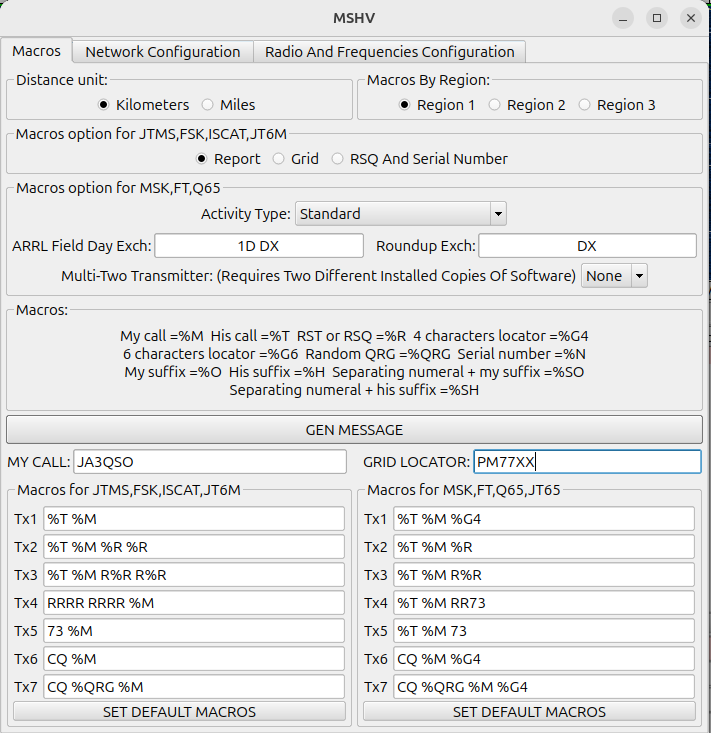Open the Multi-Two Transmitter None dropdown
Screen dimensions: 711x733
tap(614, 276)
